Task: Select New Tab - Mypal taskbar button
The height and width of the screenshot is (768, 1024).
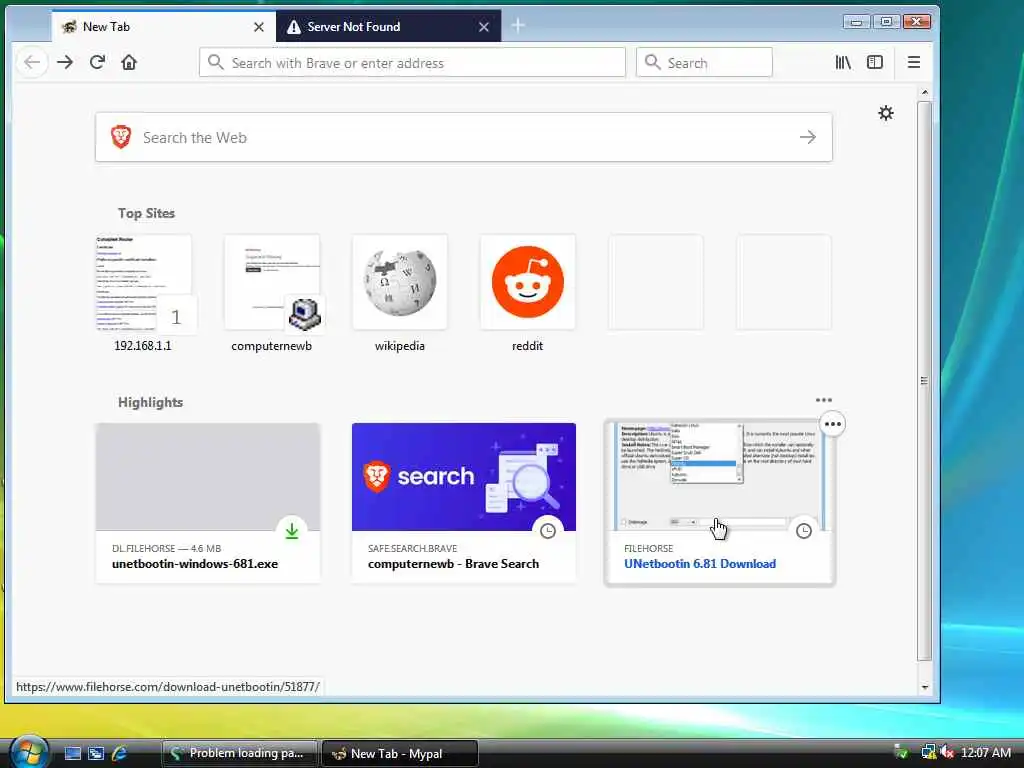Action: tap(400, 753)
